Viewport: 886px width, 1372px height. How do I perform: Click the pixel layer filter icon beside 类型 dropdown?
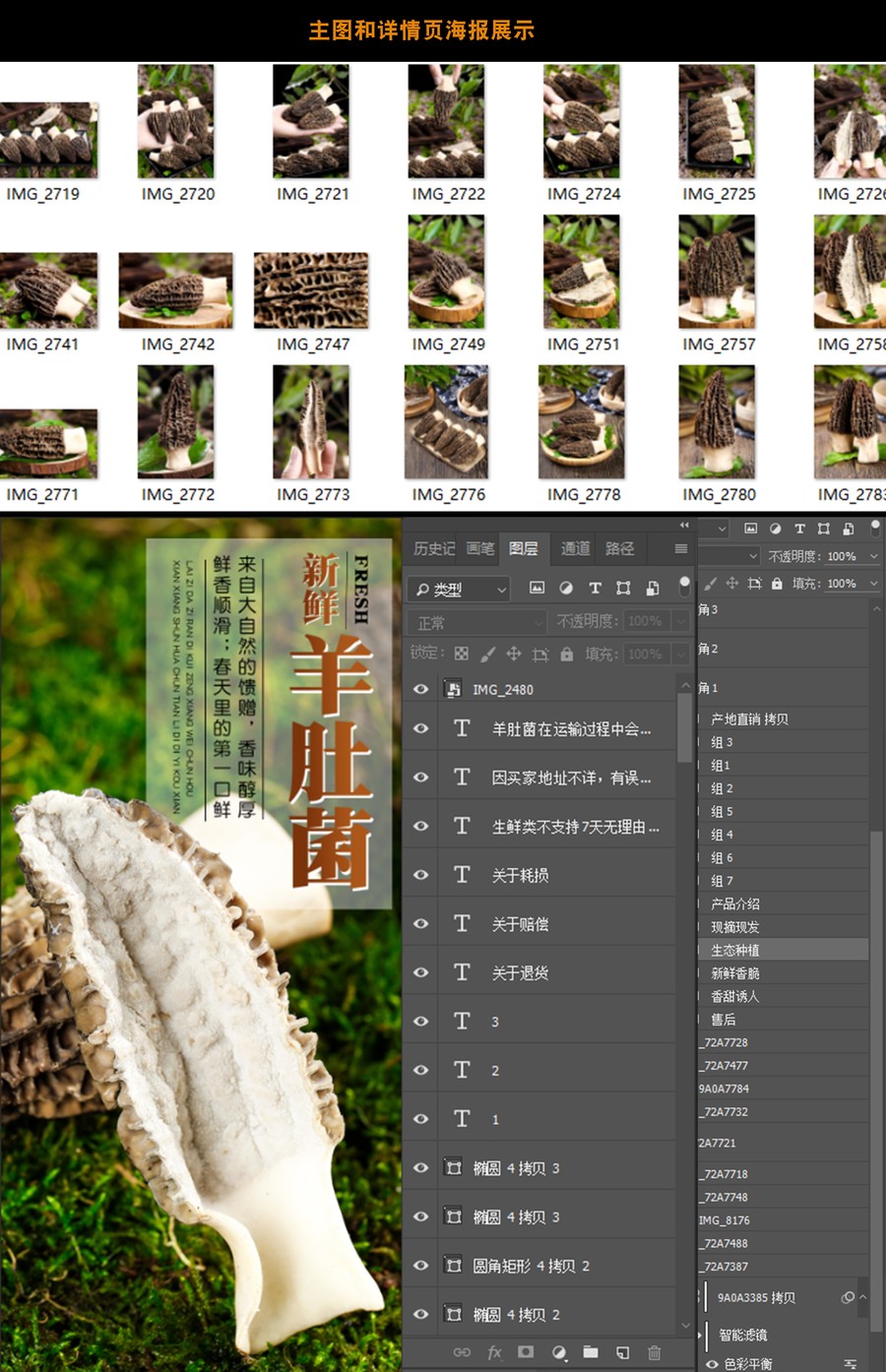point(537,589)
